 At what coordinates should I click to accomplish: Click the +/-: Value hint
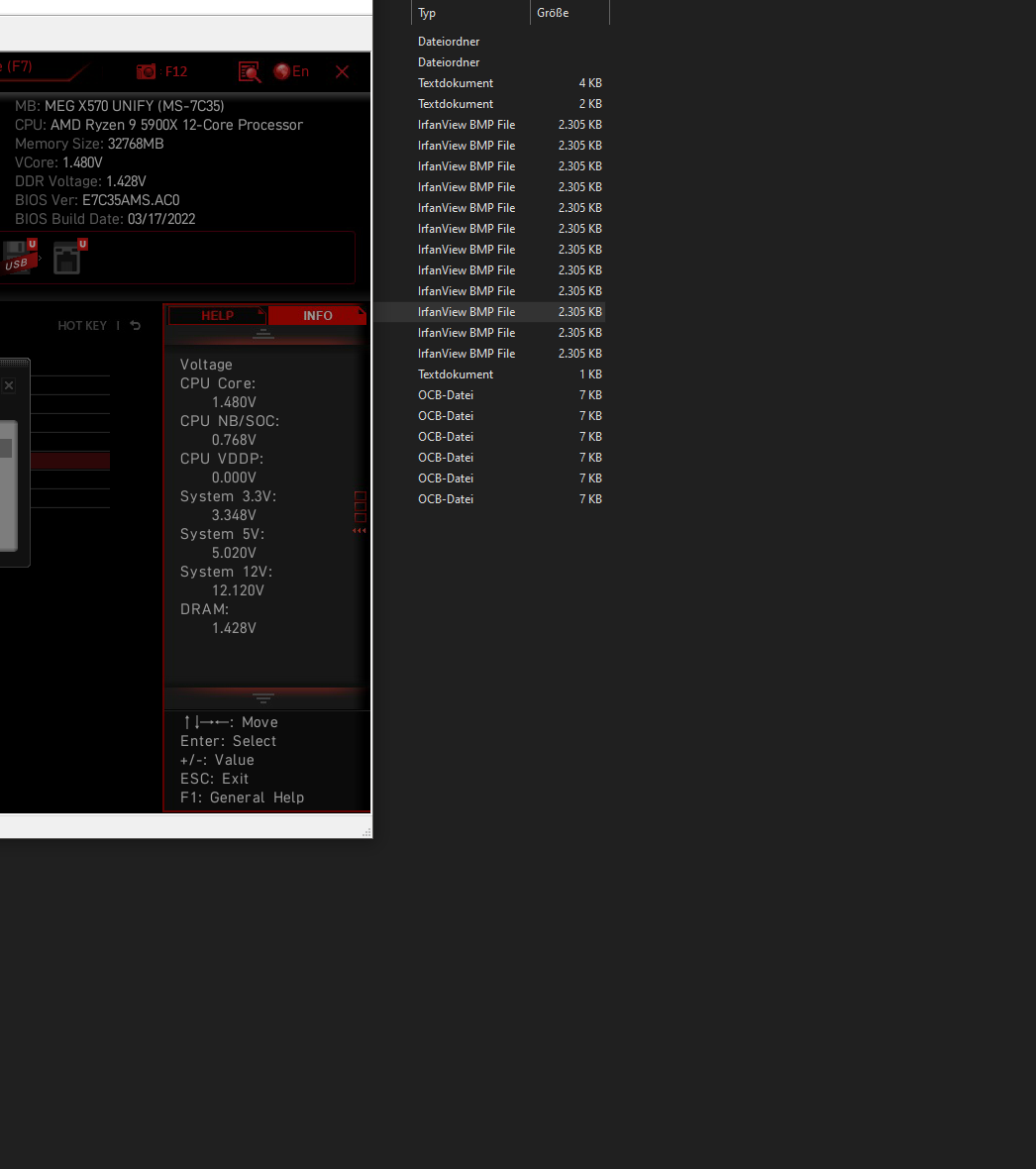click(x=217, y=760)
